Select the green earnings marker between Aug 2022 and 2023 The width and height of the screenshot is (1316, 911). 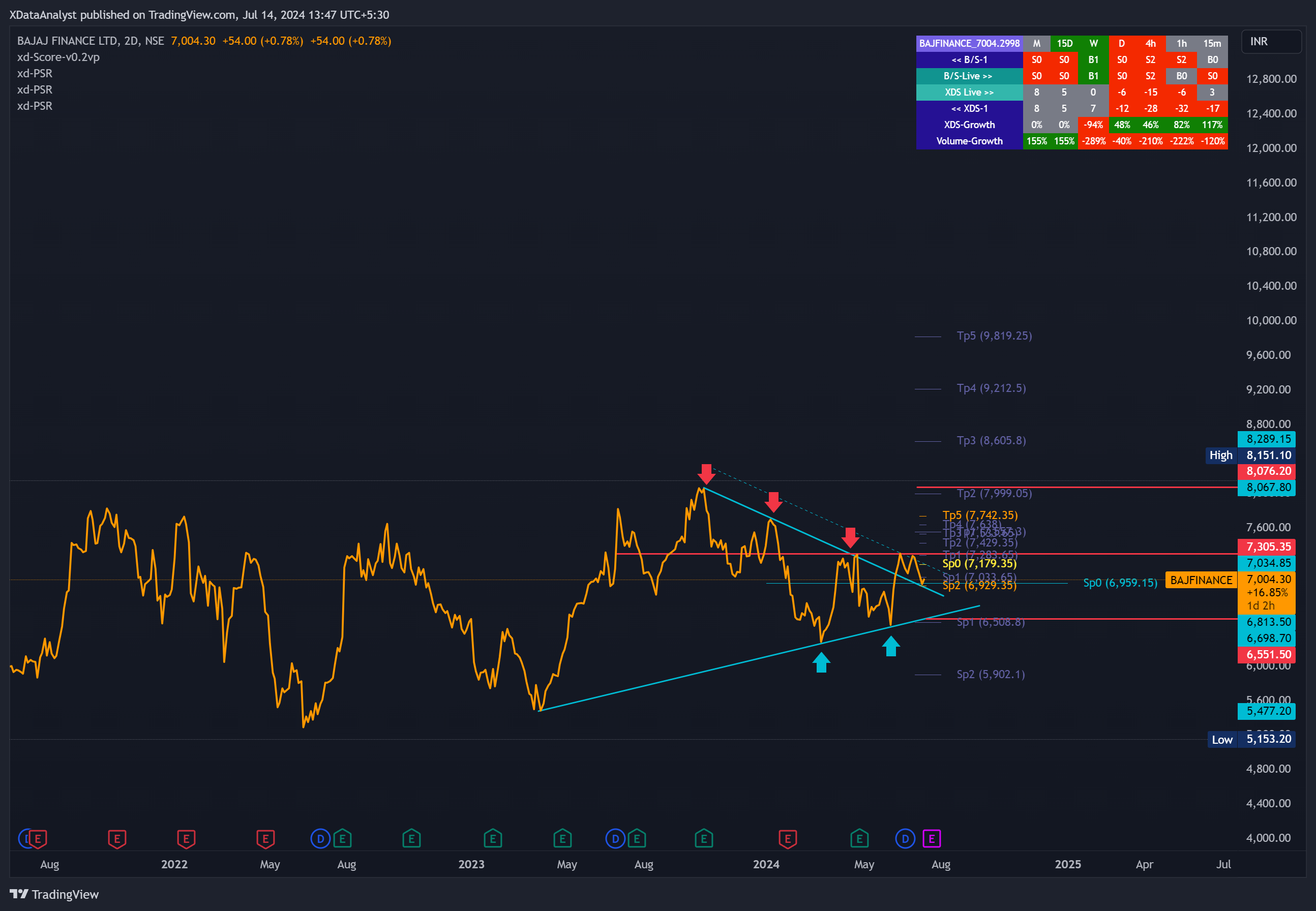coord(412,838)
